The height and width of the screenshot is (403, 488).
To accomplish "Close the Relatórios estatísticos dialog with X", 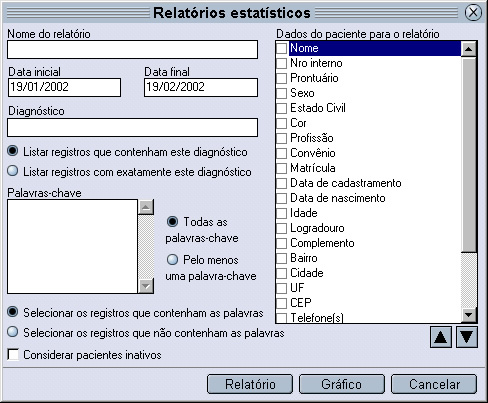I will click(473, 13).
